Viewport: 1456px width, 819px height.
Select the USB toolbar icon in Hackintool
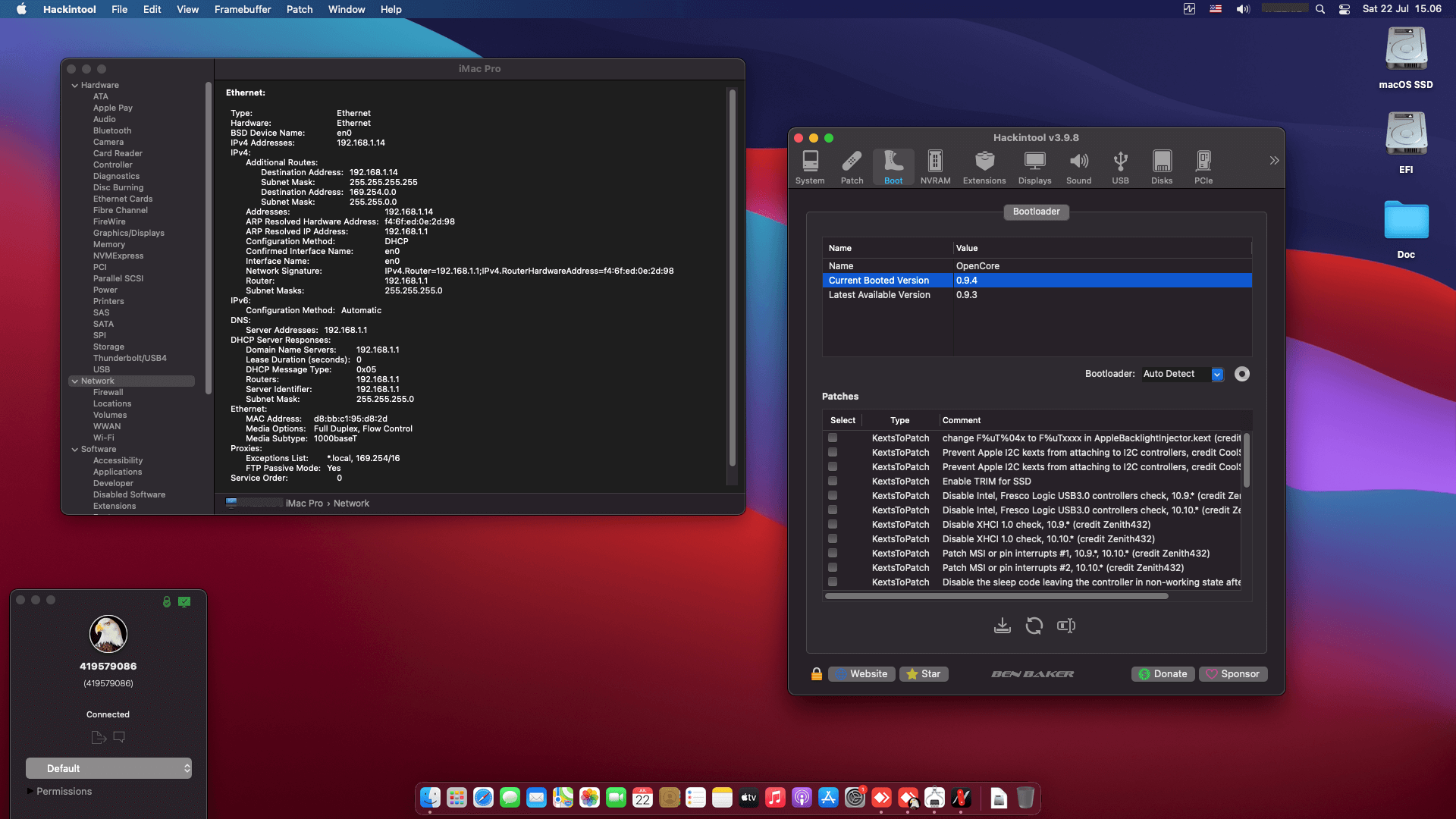1120,167
